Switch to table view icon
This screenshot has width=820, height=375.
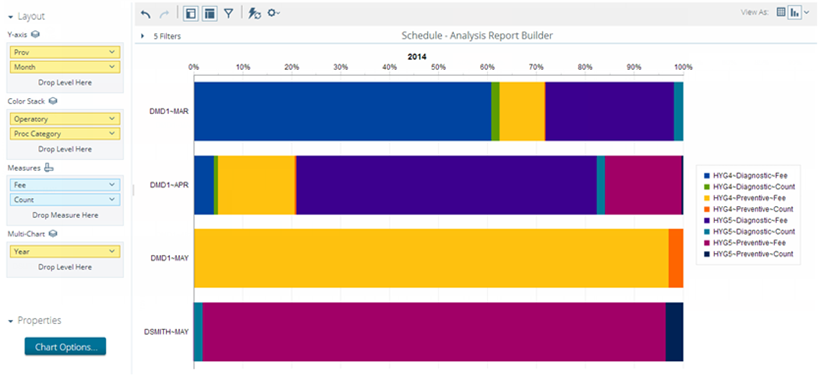(781, 13)
